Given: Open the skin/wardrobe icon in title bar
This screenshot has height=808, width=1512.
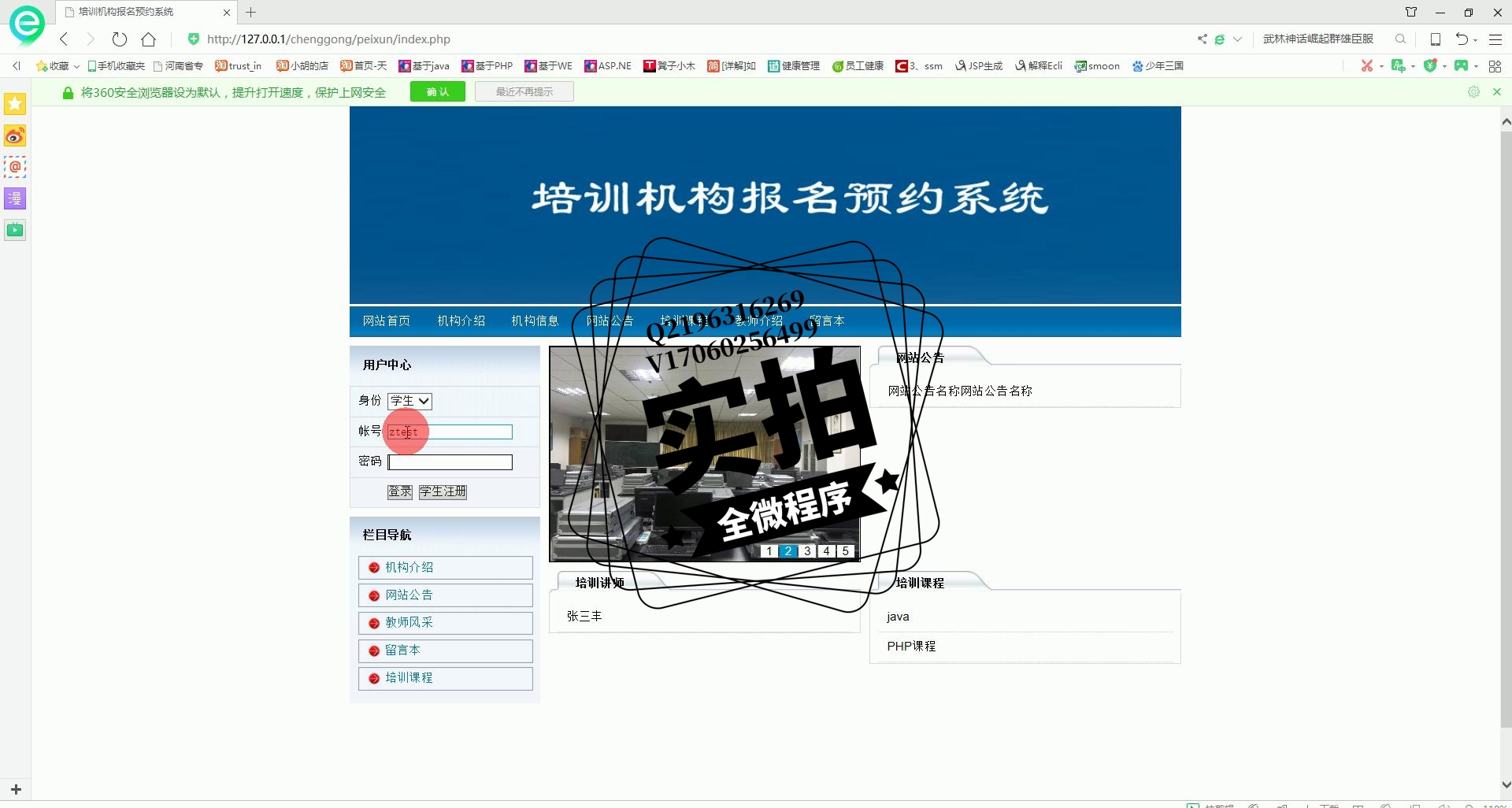Looking at the screenshot, I should tap(1411, 12).
